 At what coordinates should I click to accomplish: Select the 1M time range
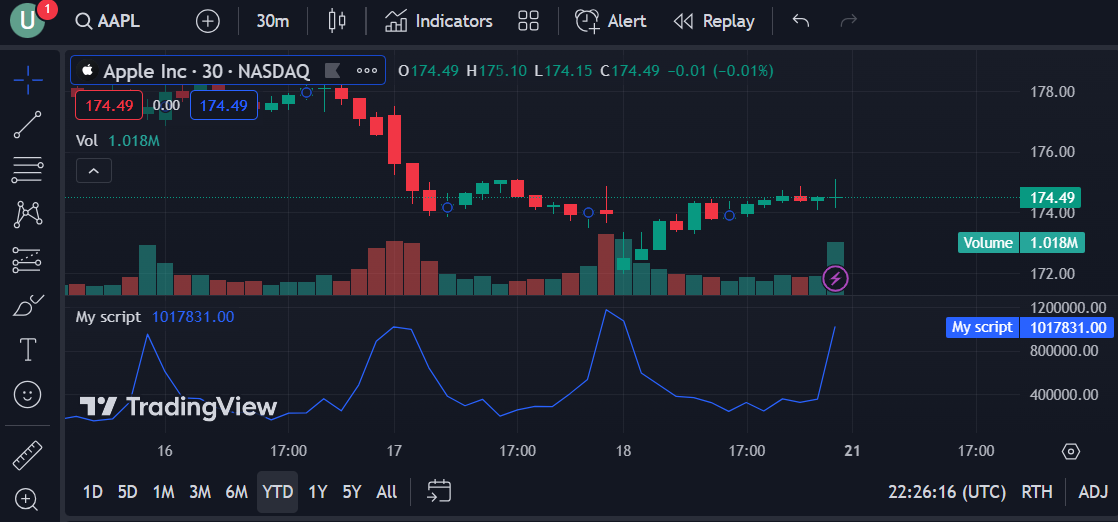tap(164, 491)
